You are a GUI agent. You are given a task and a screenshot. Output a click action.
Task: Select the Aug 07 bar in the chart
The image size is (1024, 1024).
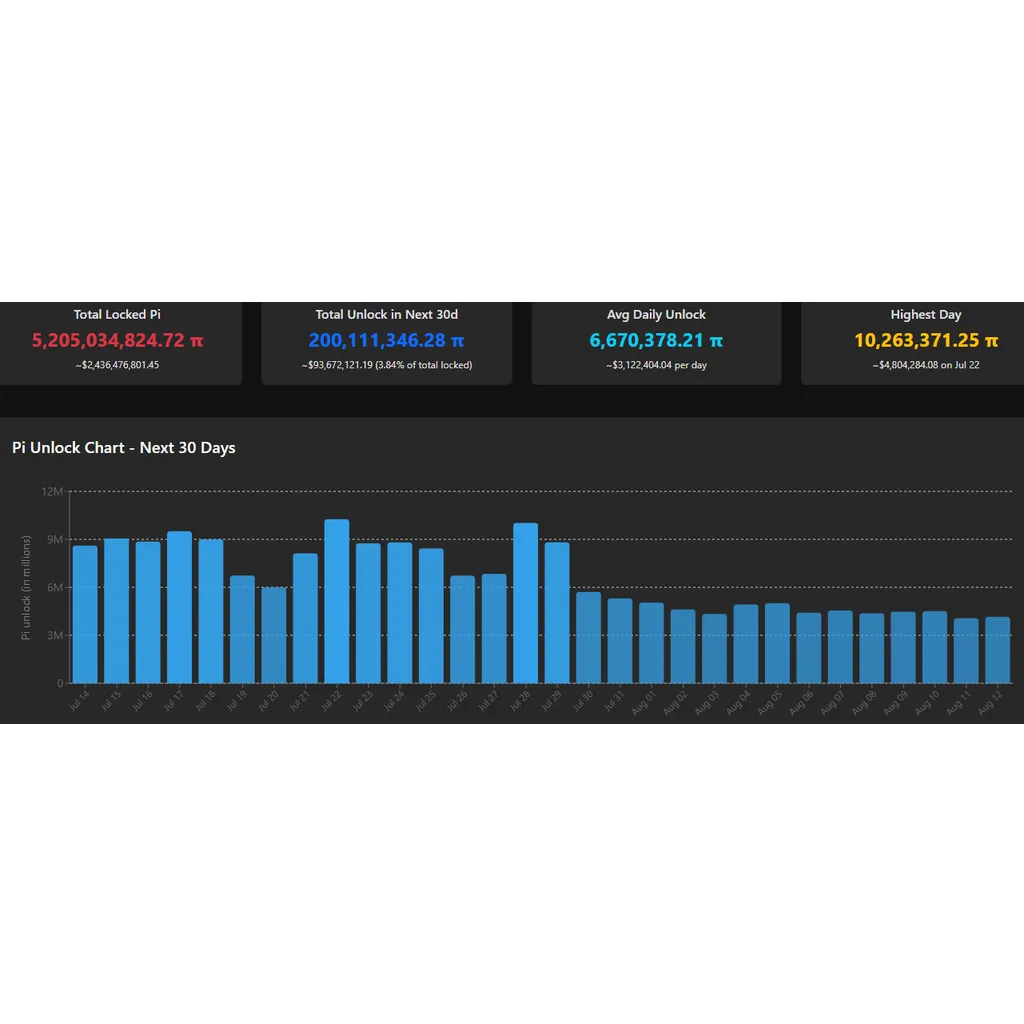pyautogui.click(x=840, y=647)
